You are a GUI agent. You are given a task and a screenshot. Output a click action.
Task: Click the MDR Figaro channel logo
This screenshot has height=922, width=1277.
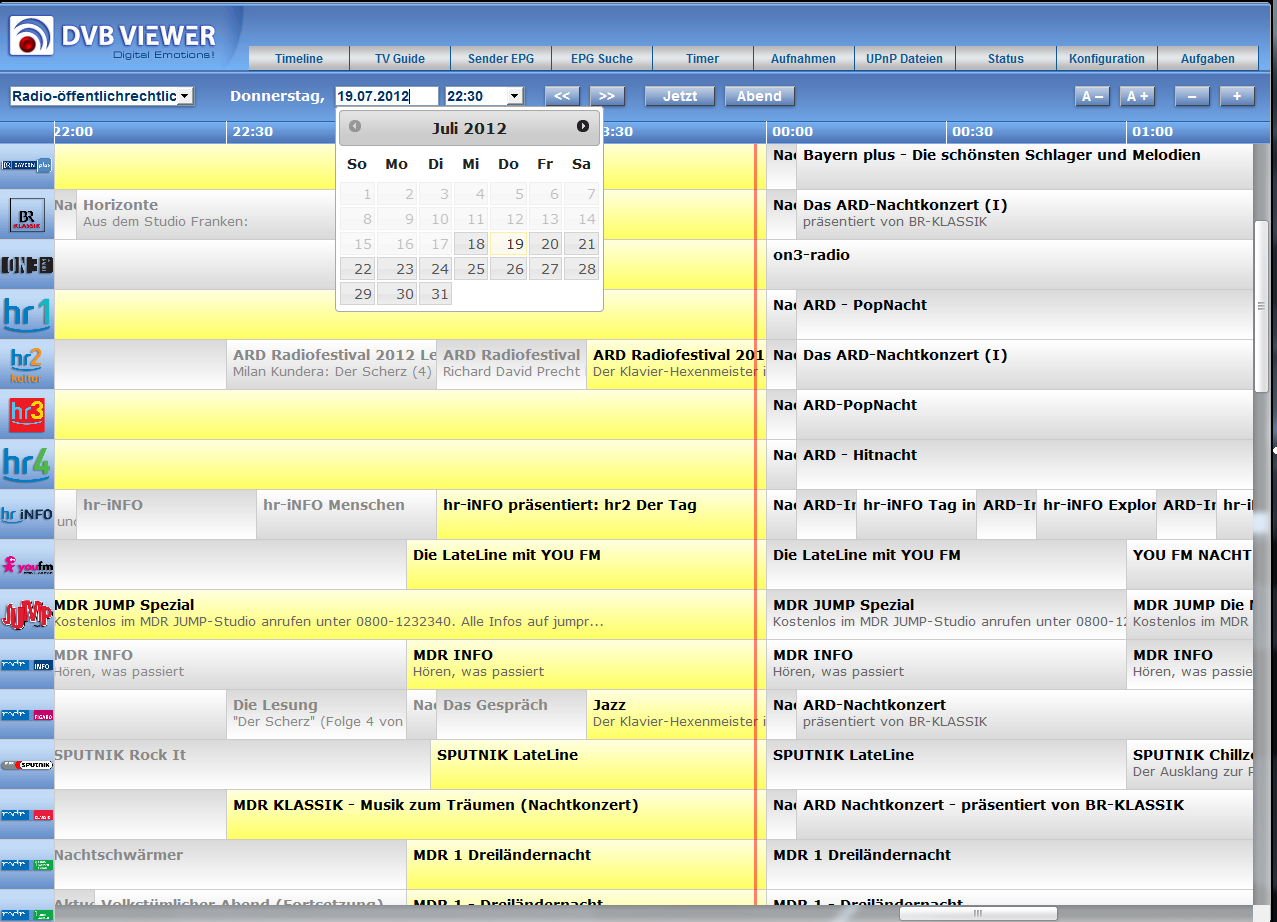click(27, 715)
